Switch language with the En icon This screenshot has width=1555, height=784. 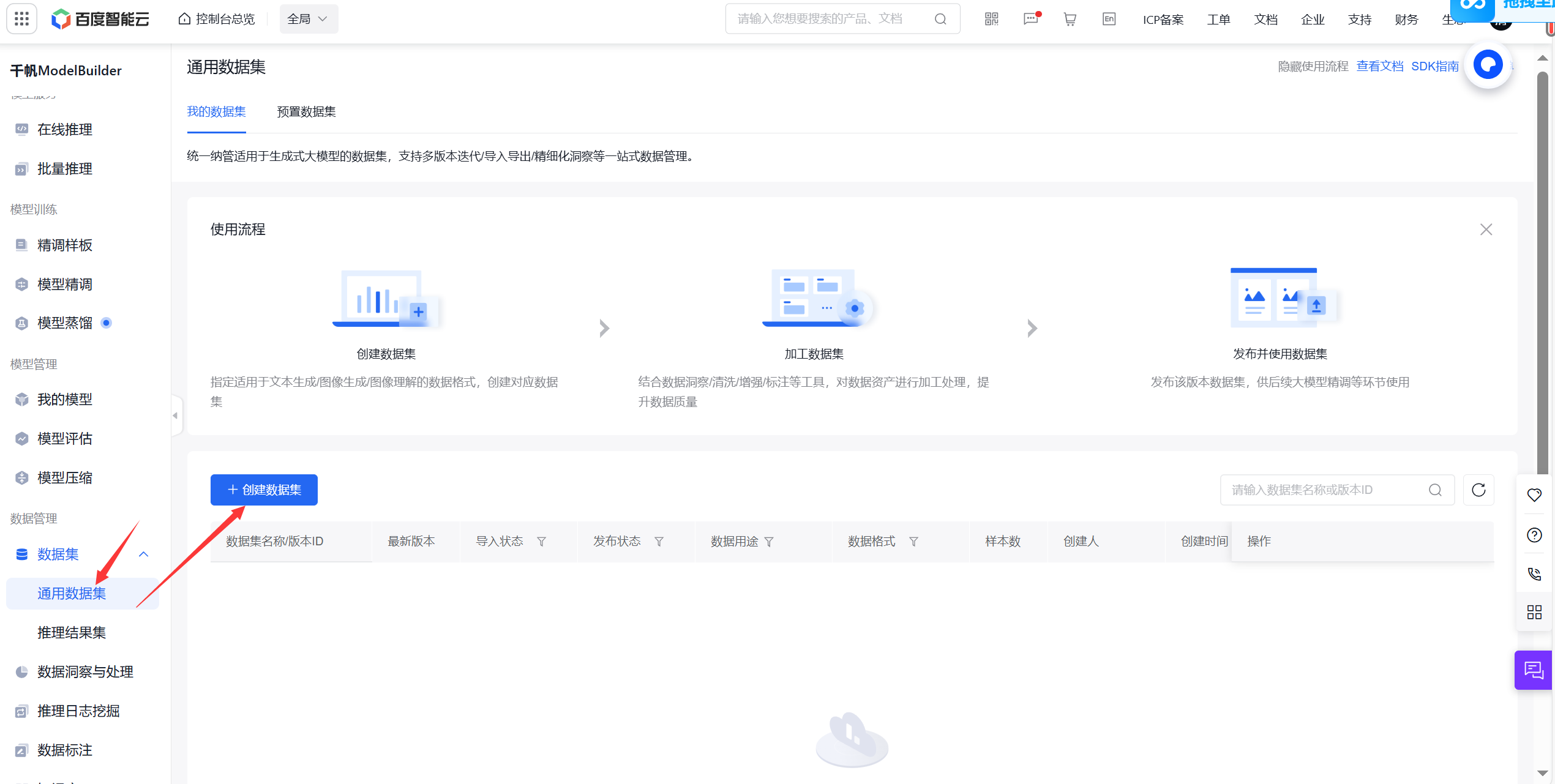tap(1109, 19)
